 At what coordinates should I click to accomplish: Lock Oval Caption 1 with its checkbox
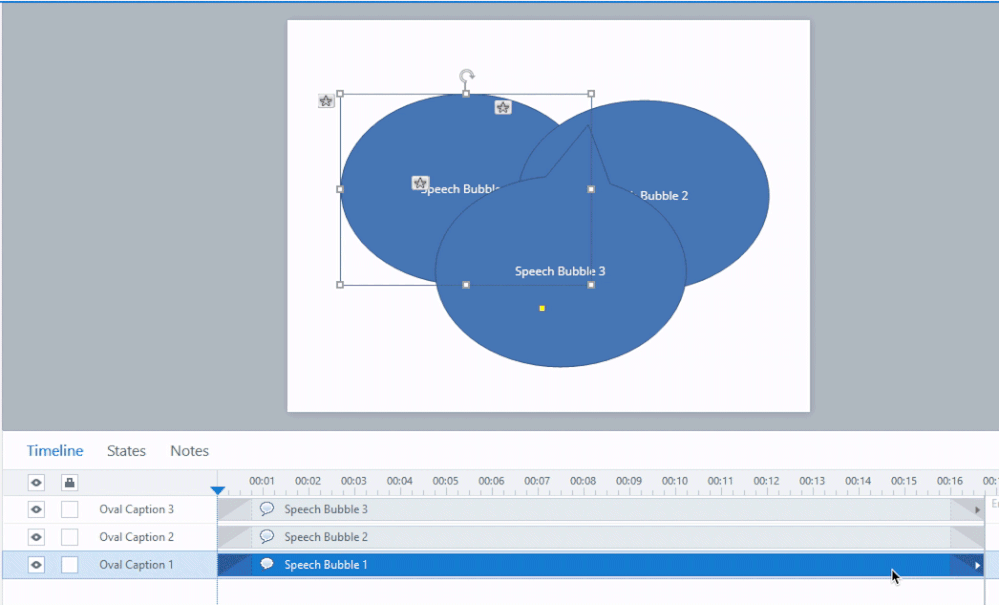(69, 565)
